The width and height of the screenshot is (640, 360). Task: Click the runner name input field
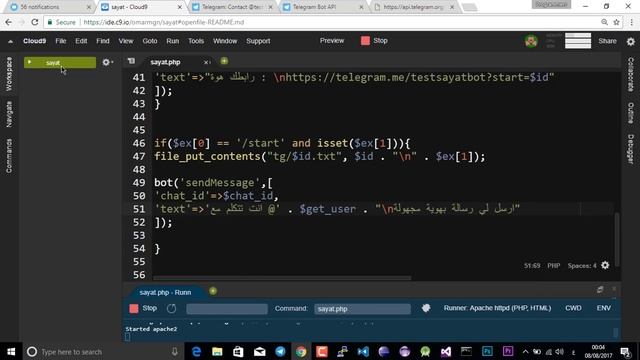tap(227, 309)
